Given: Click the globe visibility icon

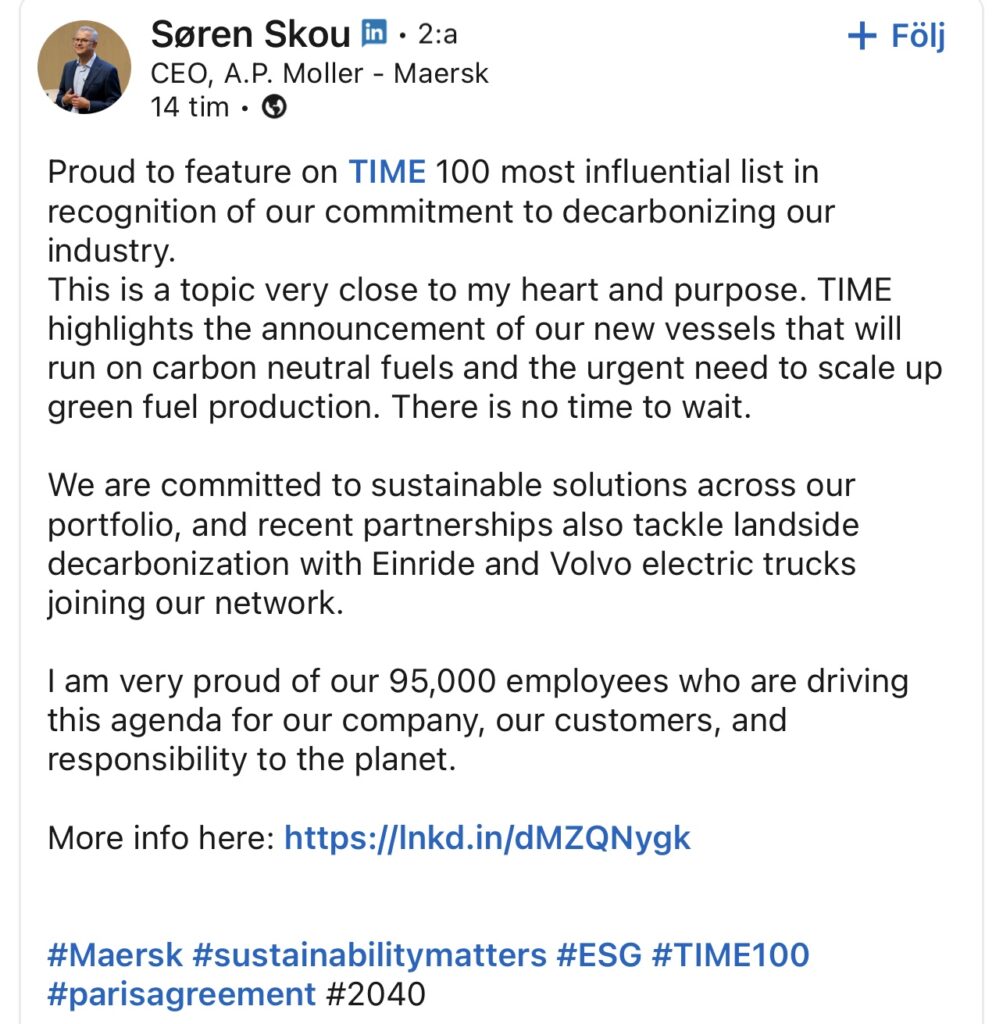Looking at the screenshot, I should coord(274,106).
